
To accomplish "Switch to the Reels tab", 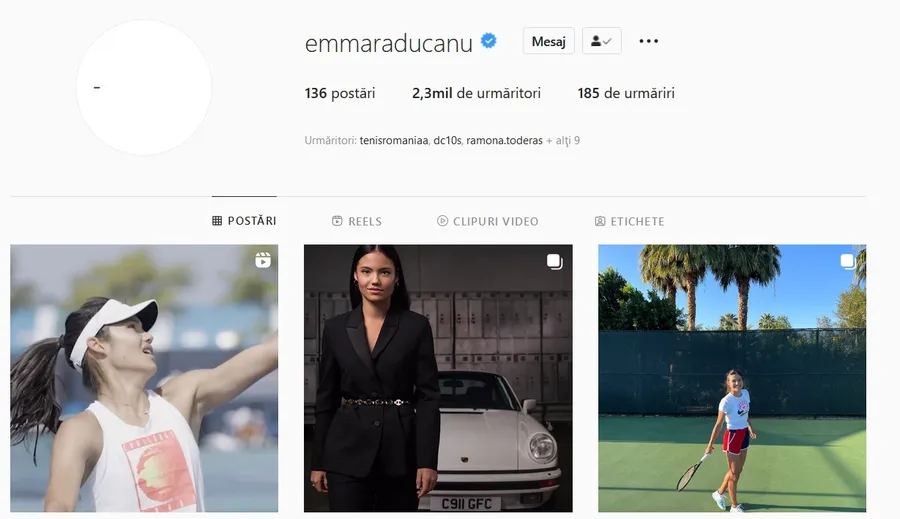I will coord(356,221).
